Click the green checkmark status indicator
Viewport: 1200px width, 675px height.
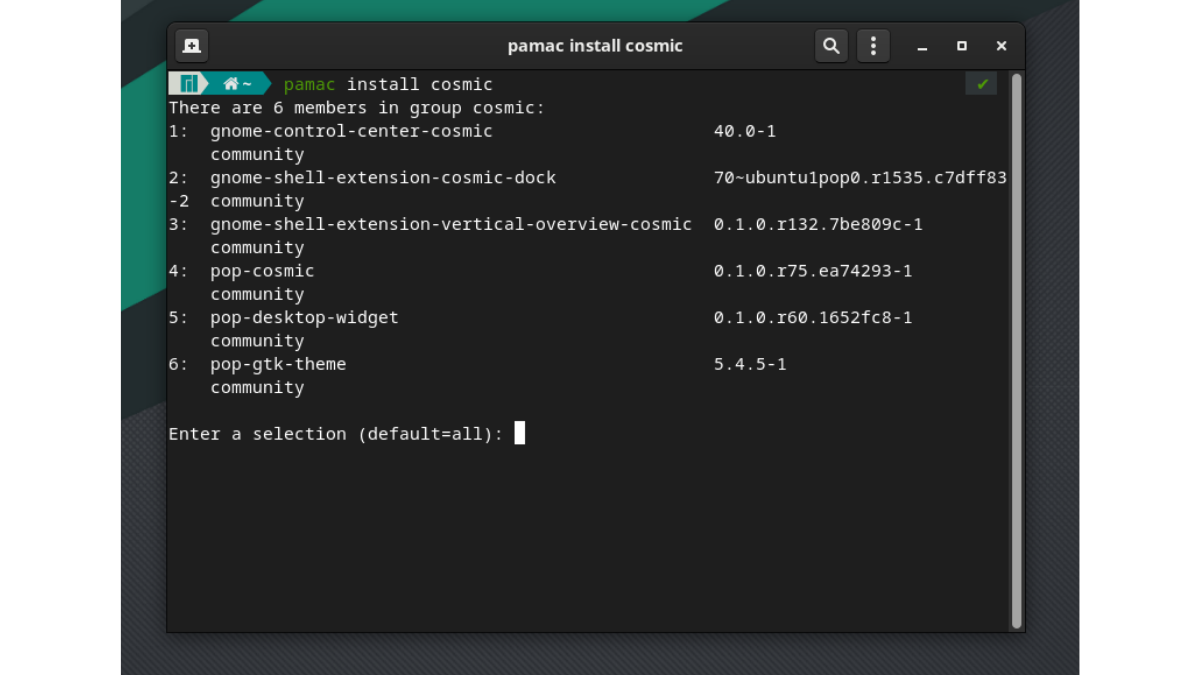tap(982, 84)
